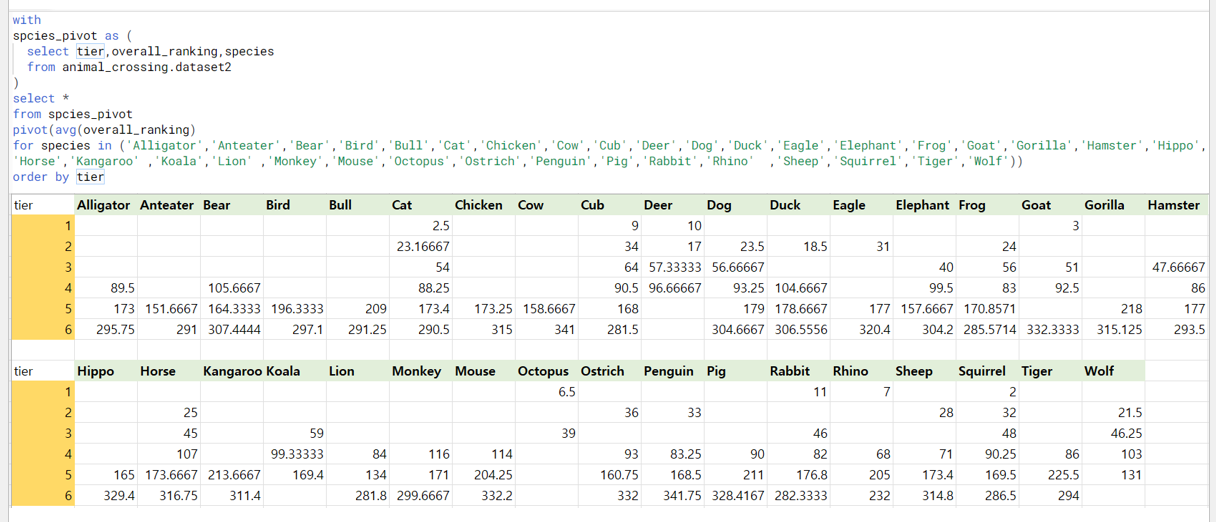
Task: Click the Octopus tier 1 value 6.5
Action: point(566,392)
